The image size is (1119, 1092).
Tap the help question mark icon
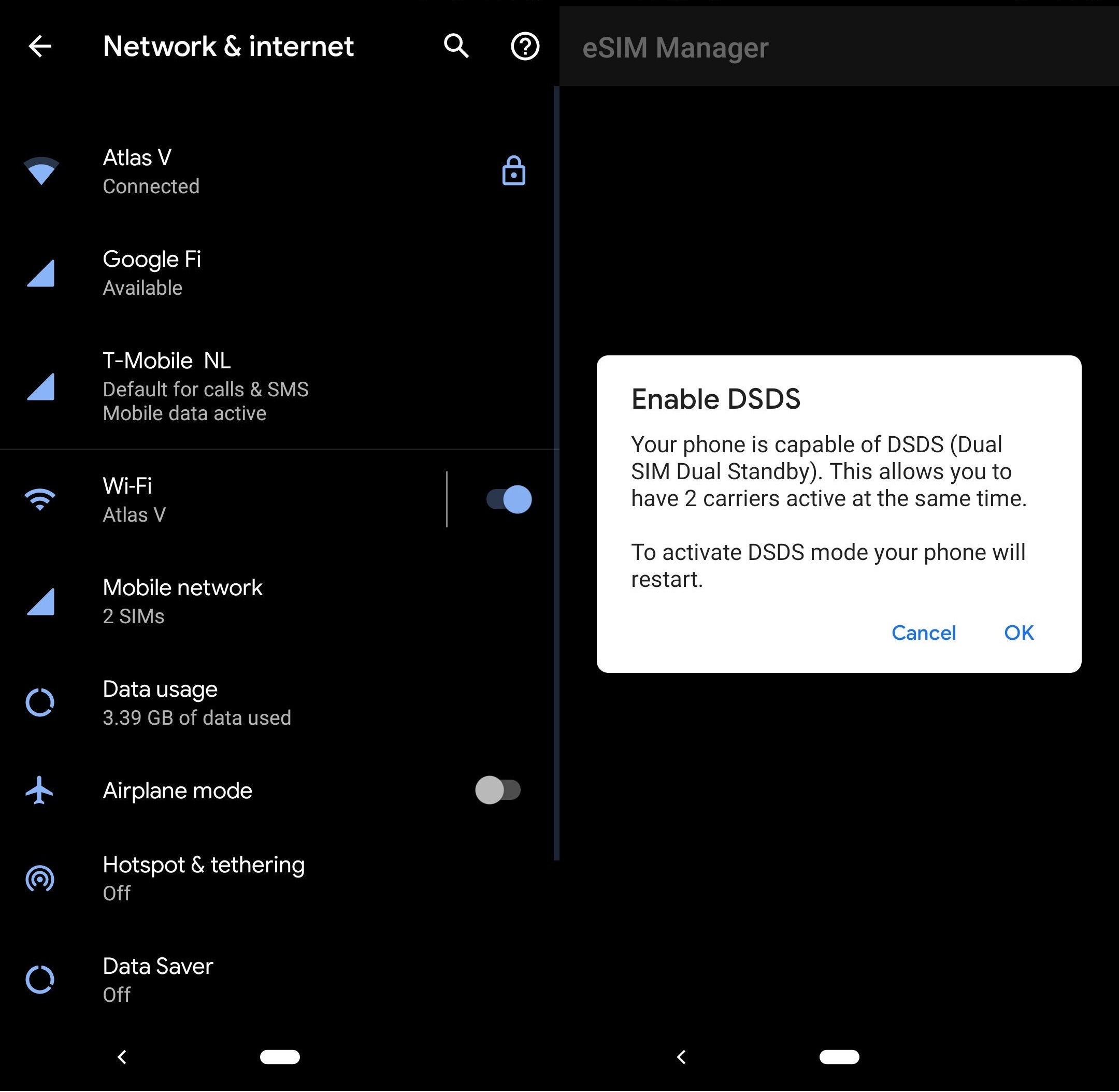[x=524, y=47]
